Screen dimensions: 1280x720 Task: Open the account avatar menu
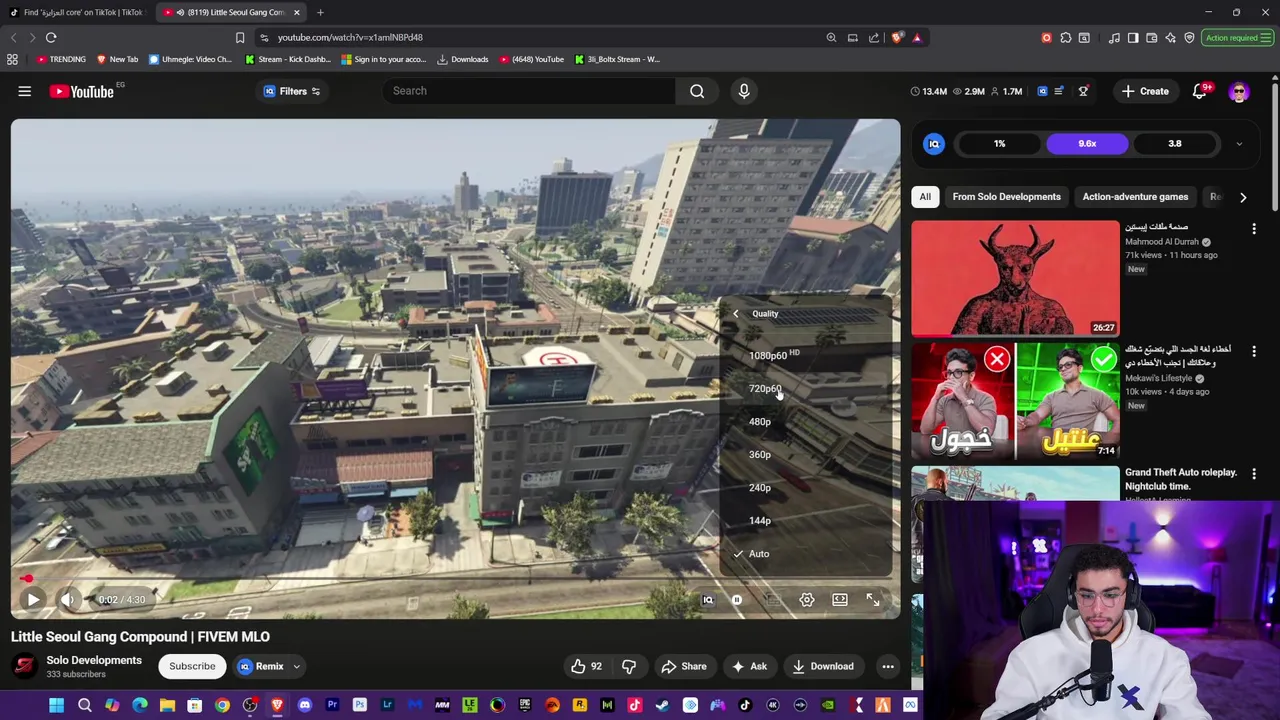click(x=1239, y=91)
